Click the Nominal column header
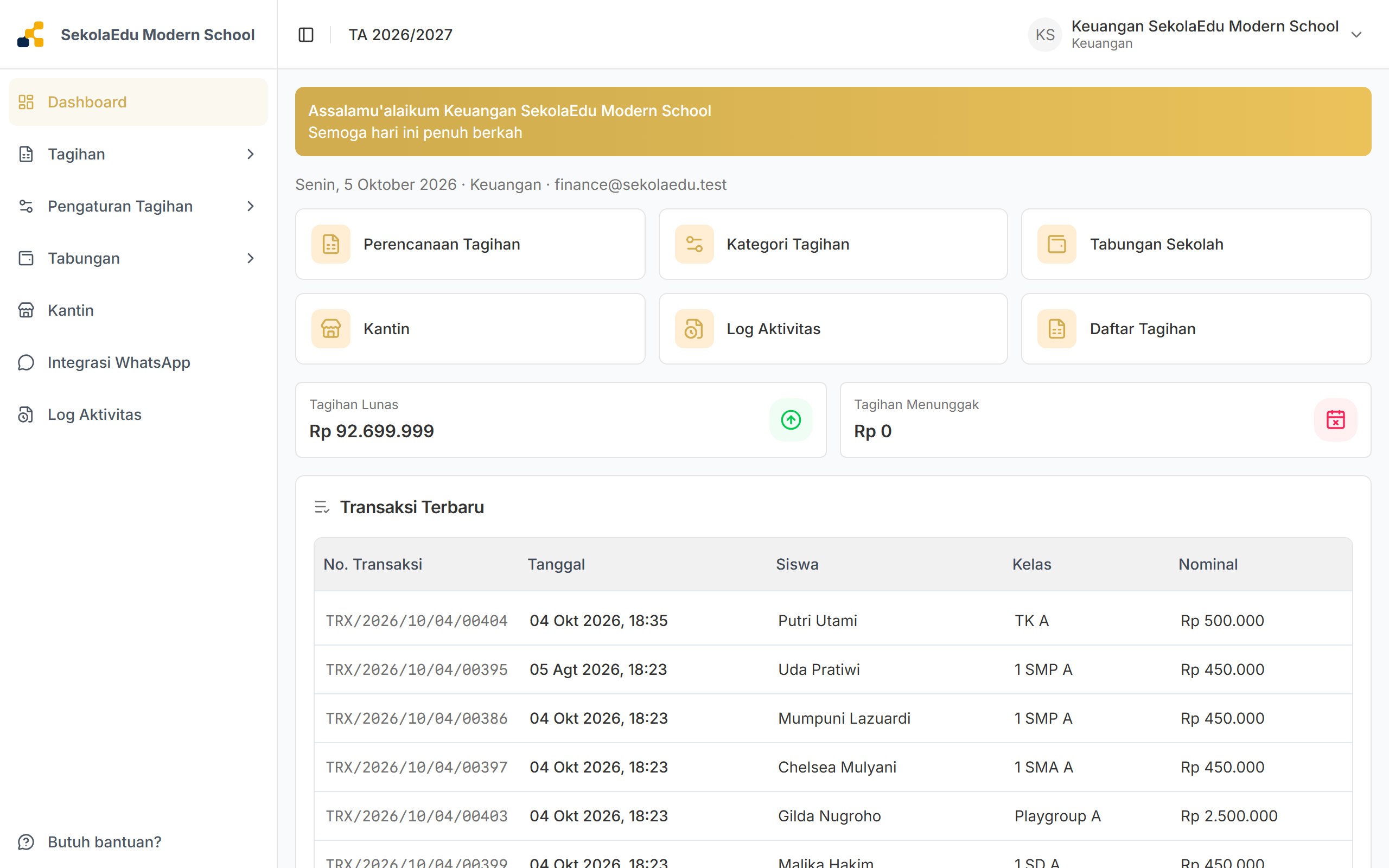 pos(1208,564)
